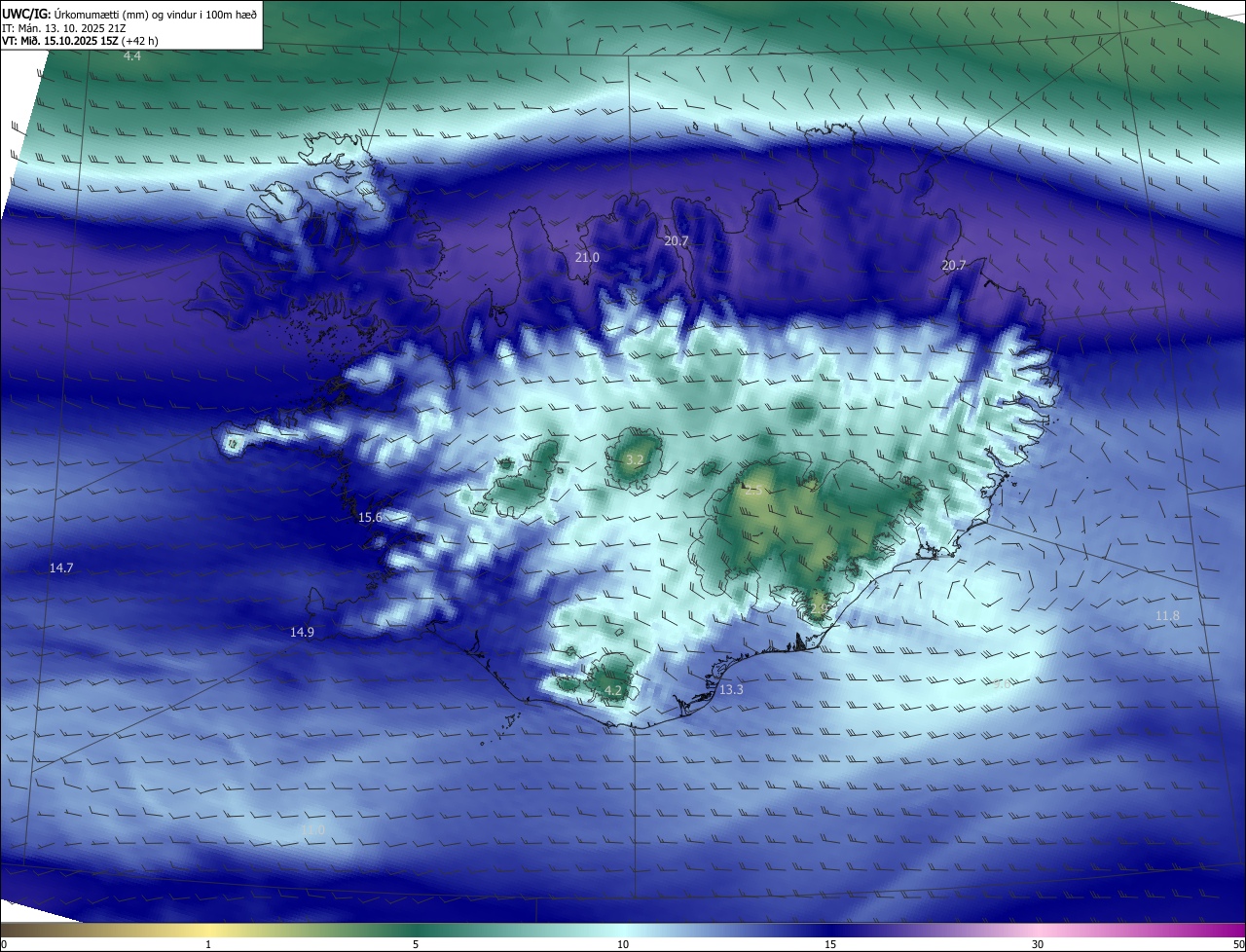Pick the dark green color bar segment above 5
1246x952 pixels.
(x=416, y=930)
